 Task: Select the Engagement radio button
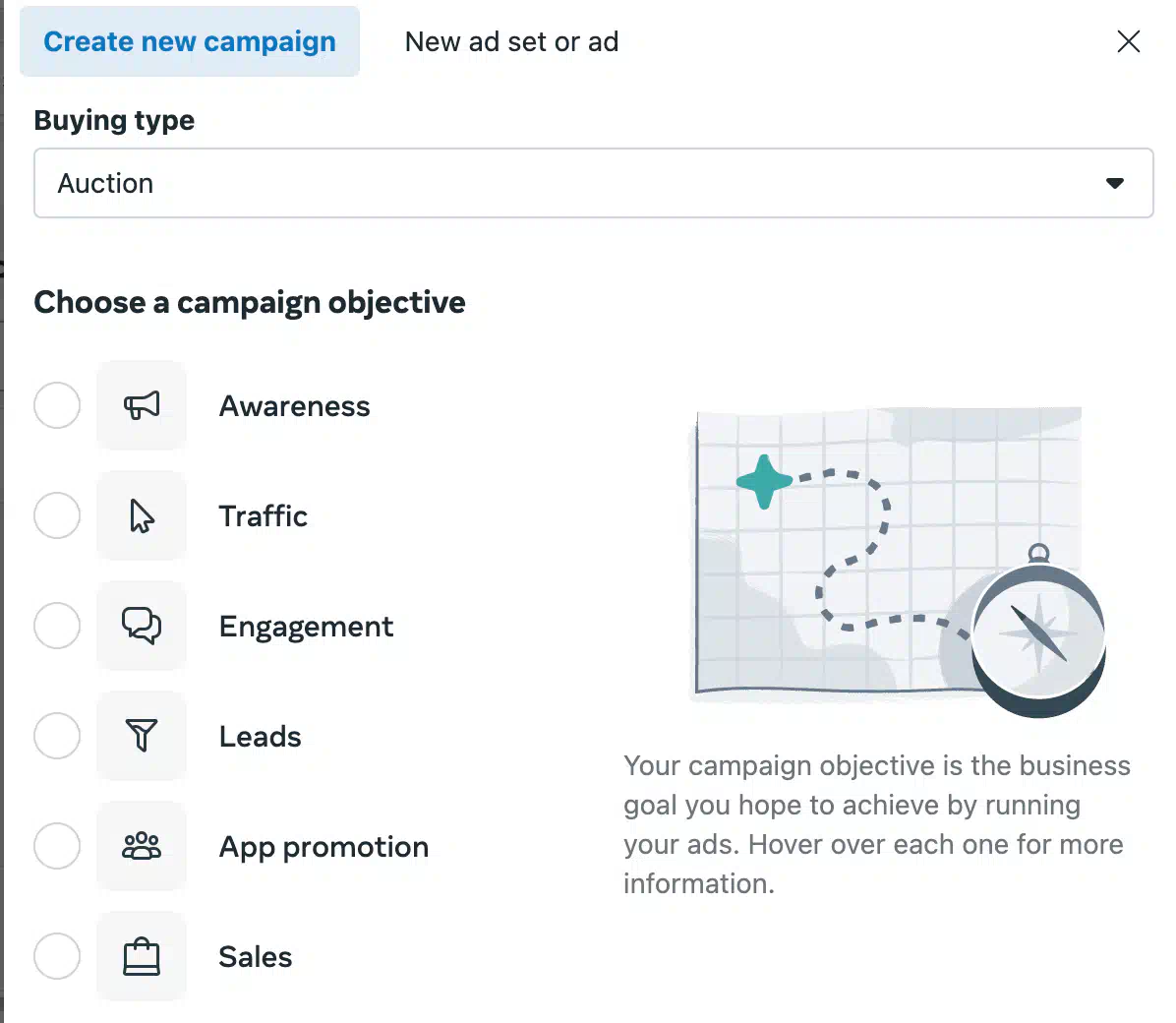57,626
